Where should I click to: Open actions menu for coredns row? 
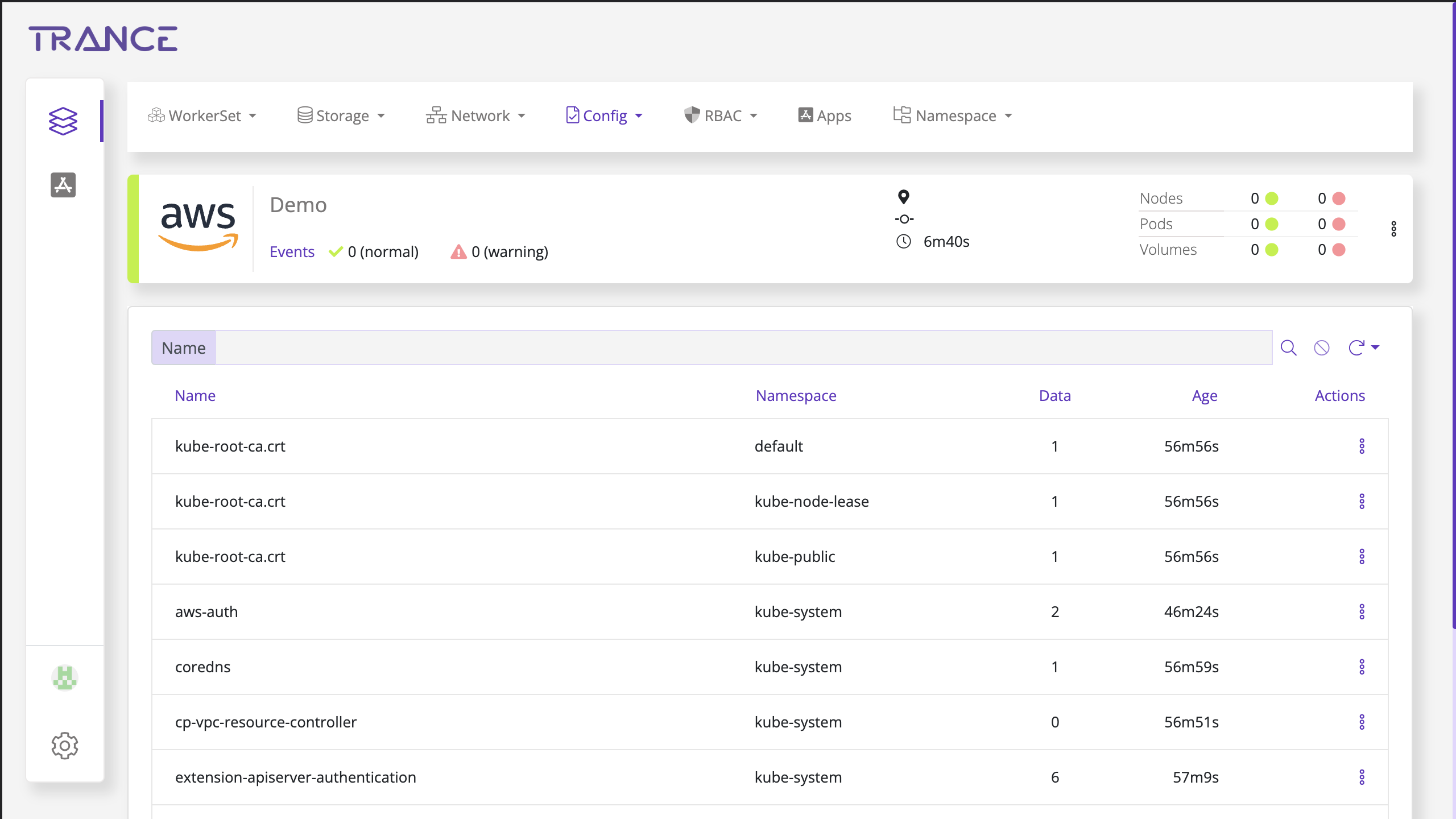tap(1362, 667)
